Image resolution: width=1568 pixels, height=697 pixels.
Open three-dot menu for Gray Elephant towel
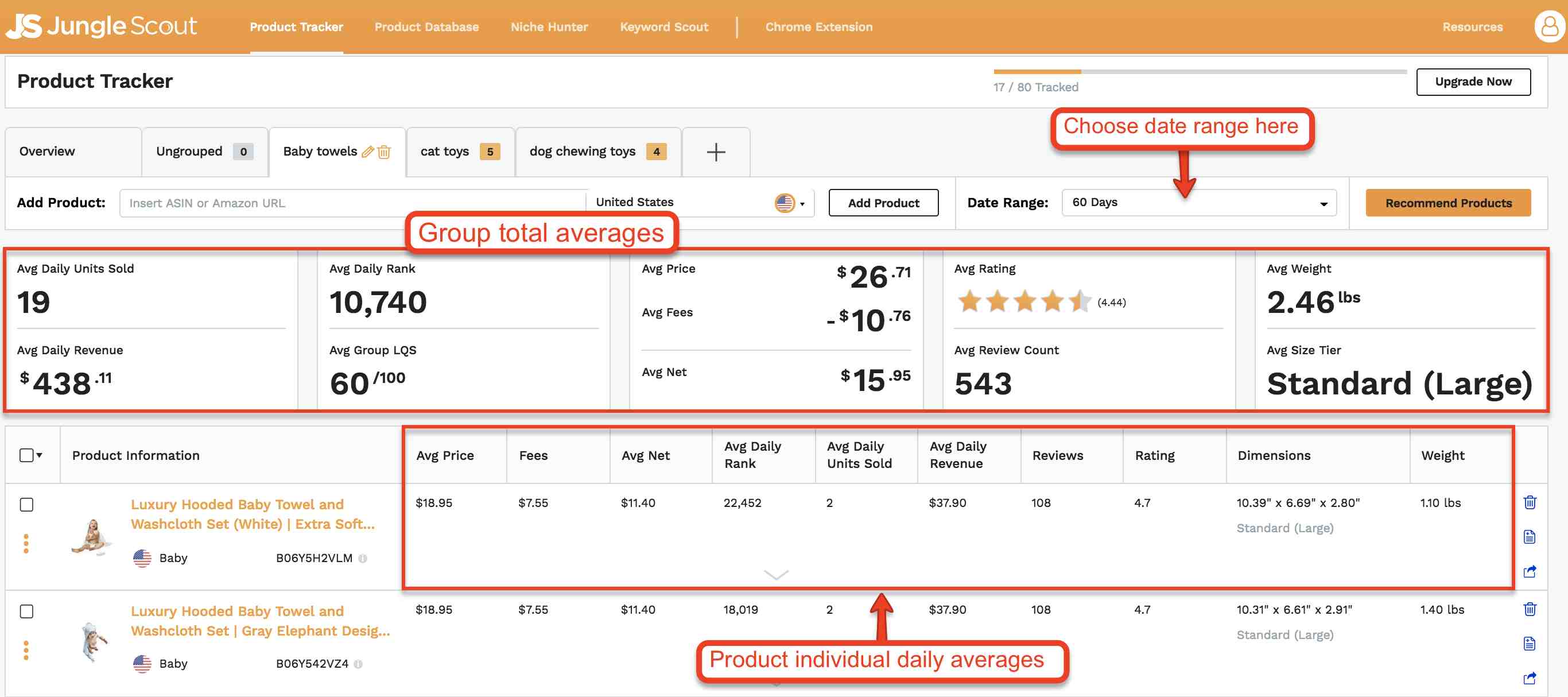coord(26,650)
